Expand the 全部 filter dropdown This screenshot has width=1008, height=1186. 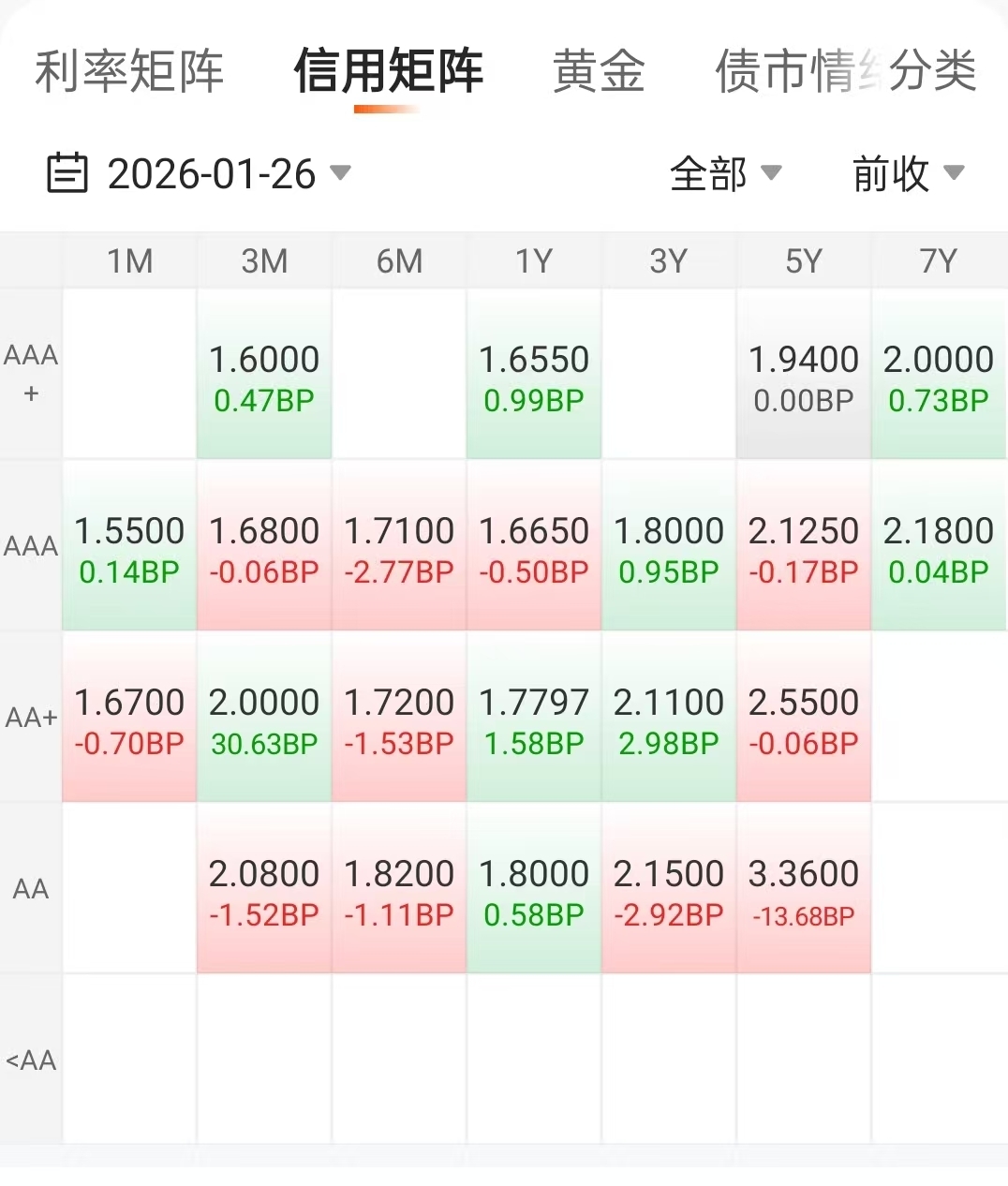pos(727,173)
